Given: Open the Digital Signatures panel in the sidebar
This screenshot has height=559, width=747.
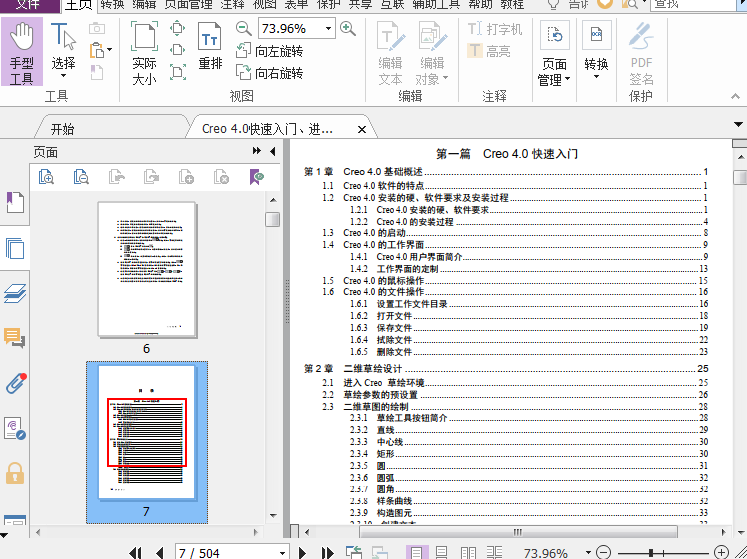Looking at the screenshot, I should [x=14, y=428].
